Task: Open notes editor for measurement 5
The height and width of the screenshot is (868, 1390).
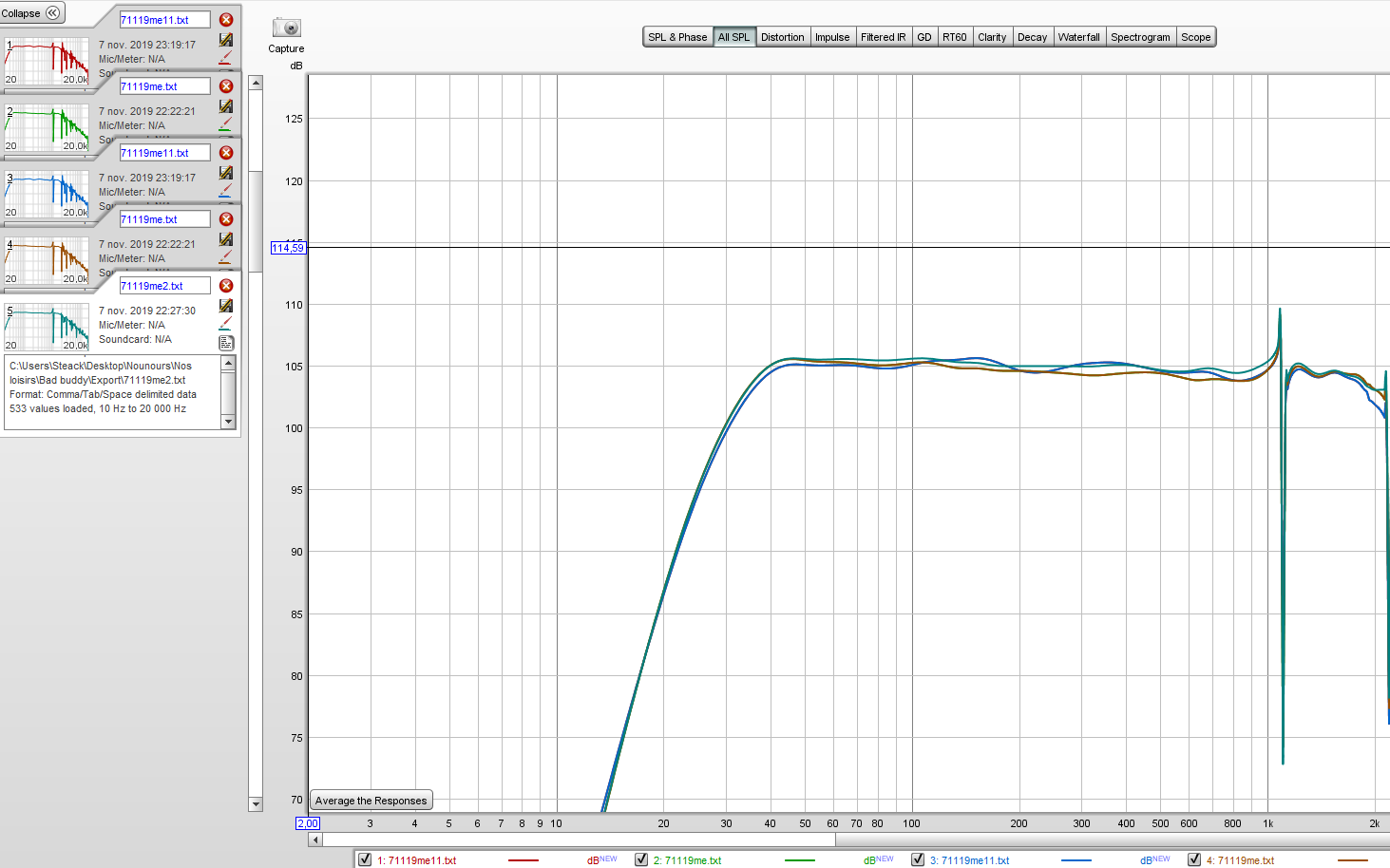Action: click(x=226, y=306)
